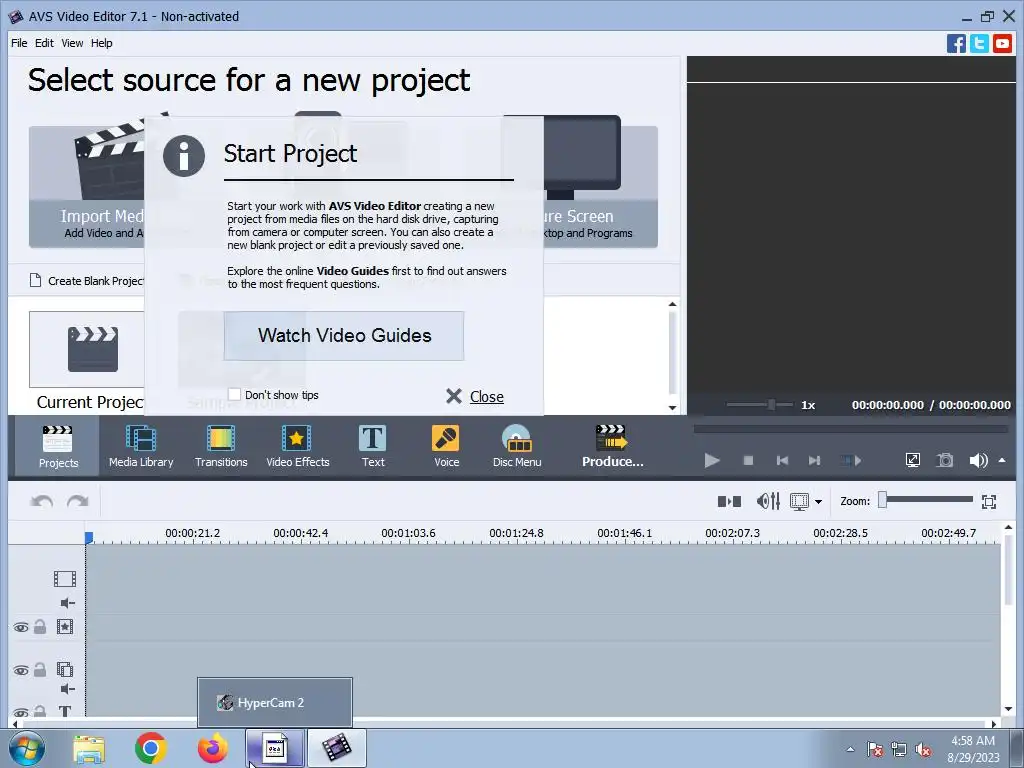Click timeline vertical scrollbar up arrow
Screen dimensions: 1024x768
point(1008,527)
